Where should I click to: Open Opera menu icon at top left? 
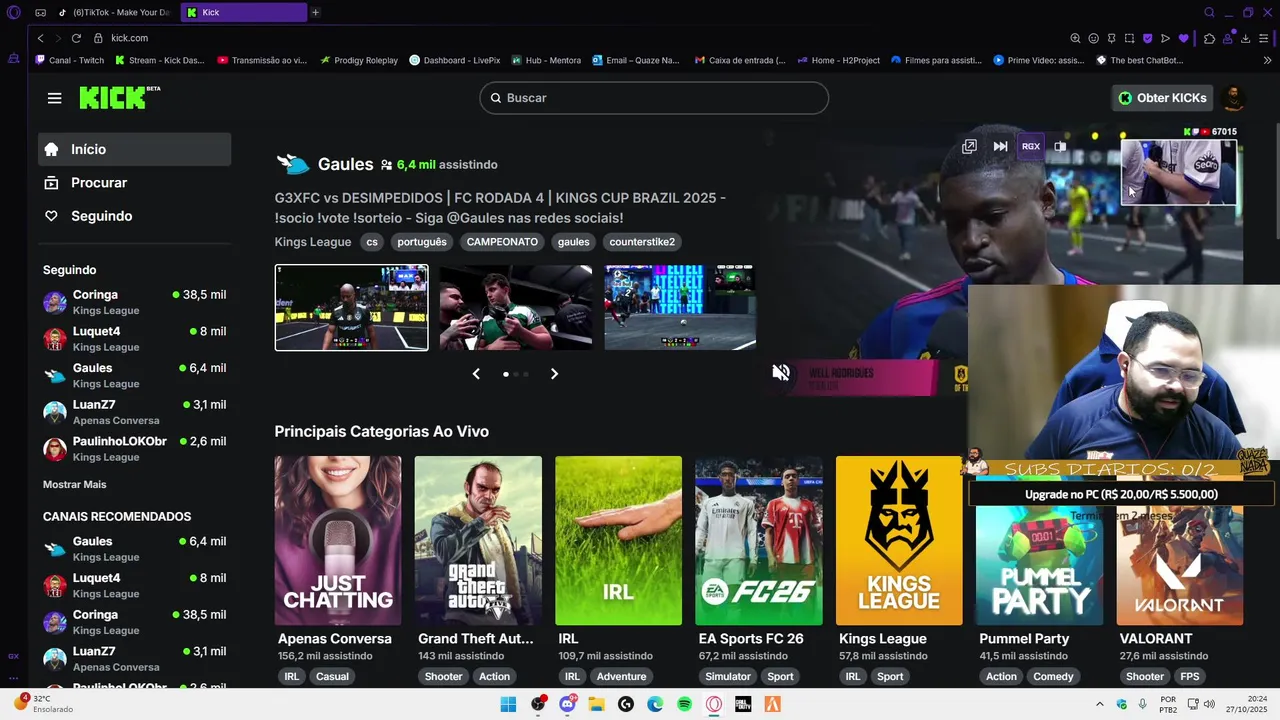pyautogui.click(x=14, y=12)
